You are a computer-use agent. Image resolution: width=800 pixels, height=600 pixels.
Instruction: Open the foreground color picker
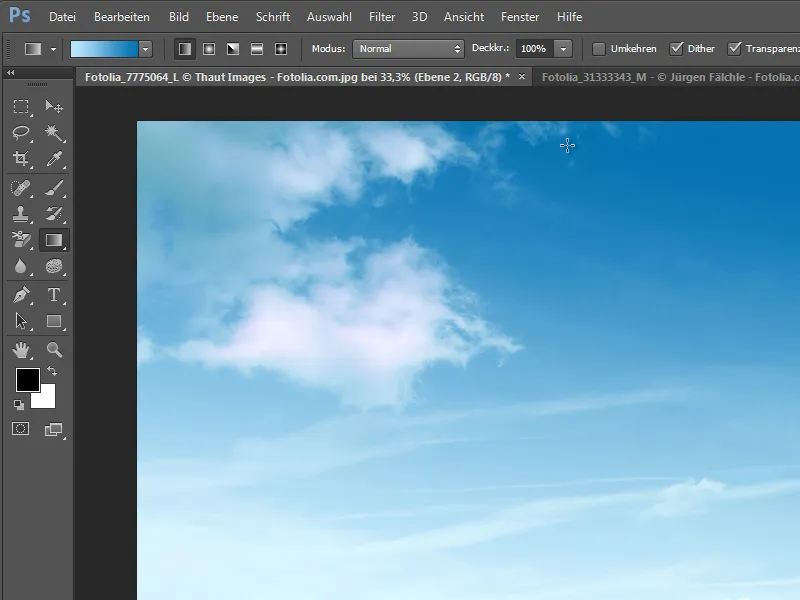(x=27, y=379)
